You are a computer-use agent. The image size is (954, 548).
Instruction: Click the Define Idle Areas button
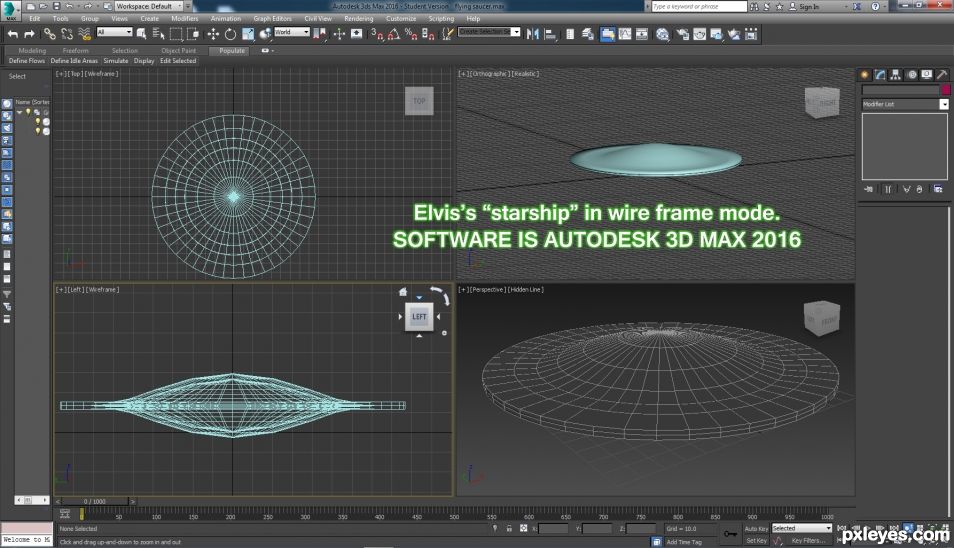pyautogui.click(x=74, y=61)
